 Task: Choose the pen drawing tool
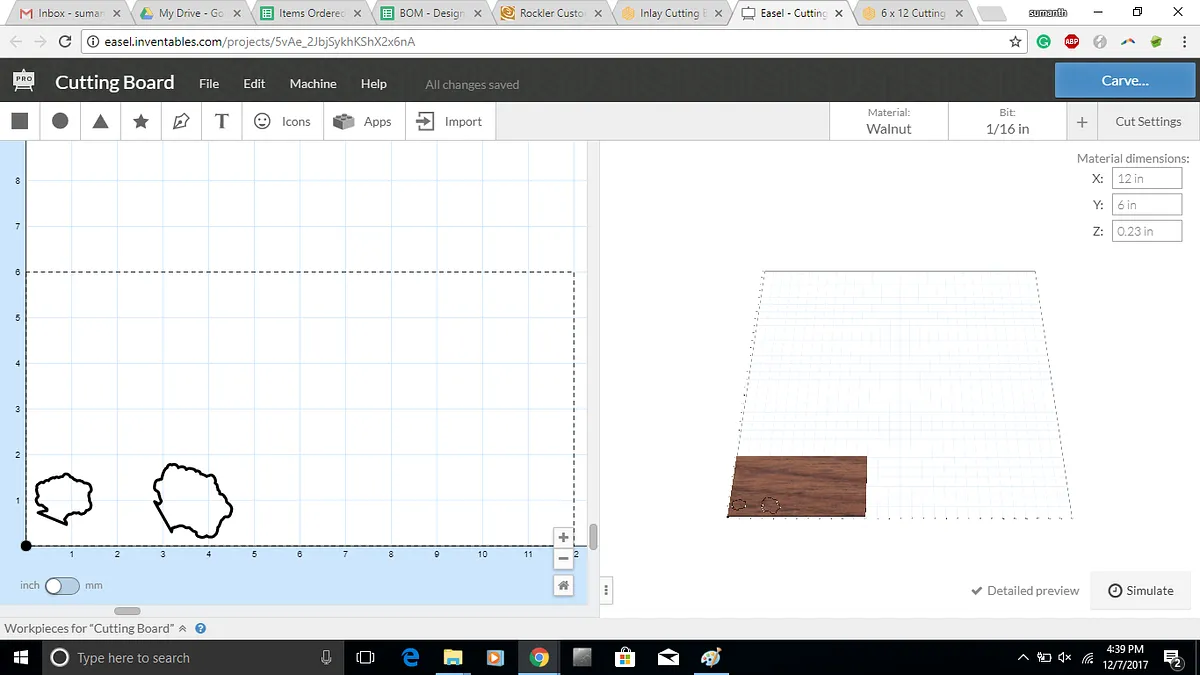point(181,121)
